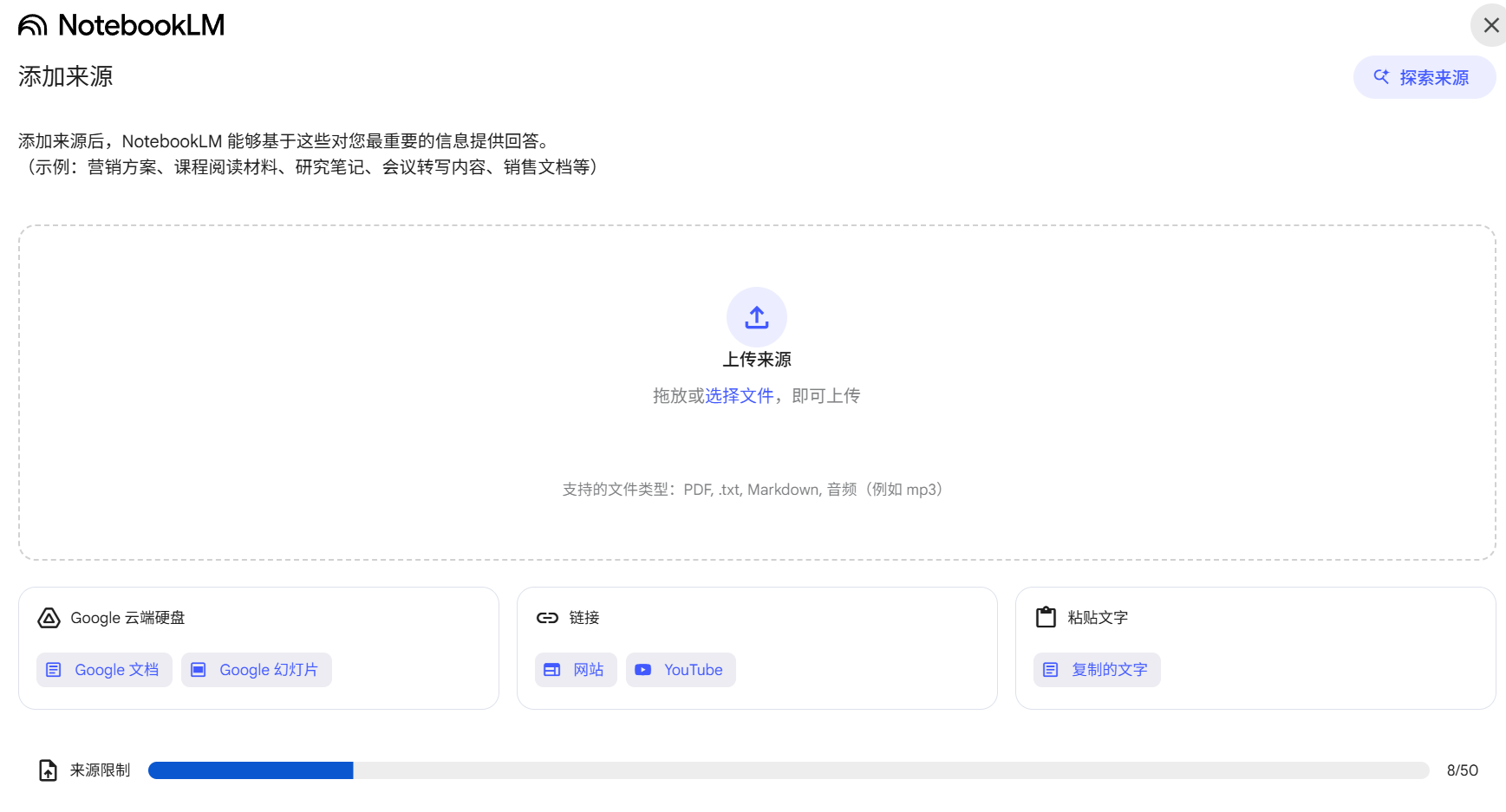Click the 来源限制 label
The width and height of the screenshot is (1506, 812).
pos(100,770)
